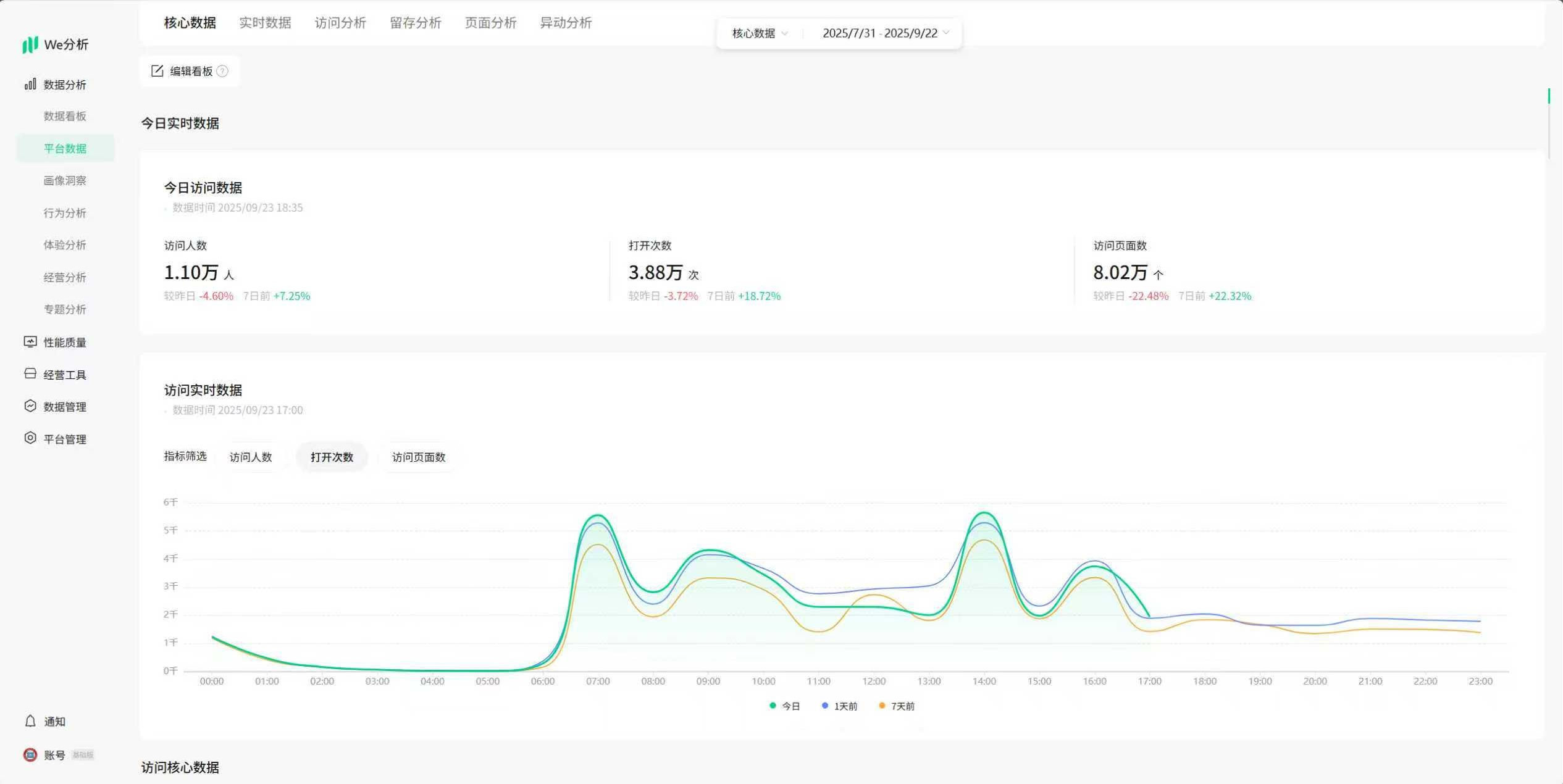This screenshot has width=1563, height=784.
Task: Toggle 7天前 series in chart legend
Action: pos(896,706)
